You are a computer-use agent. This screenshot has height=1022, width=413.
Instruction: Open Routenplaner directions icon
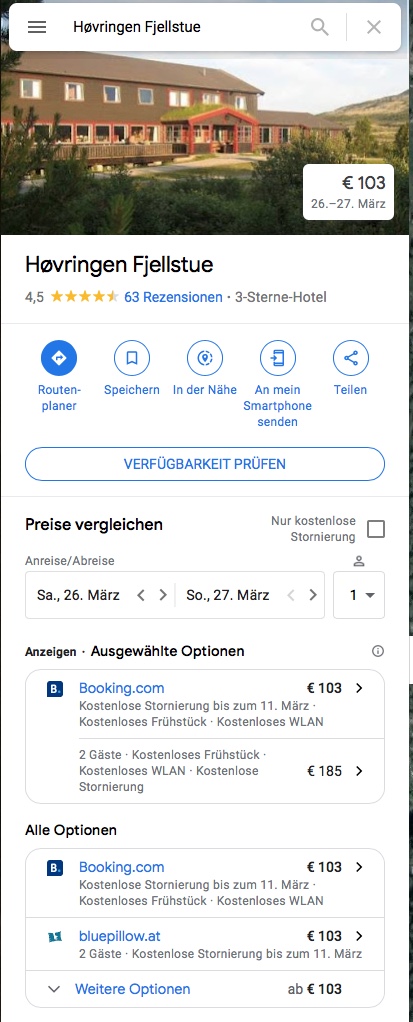point(59,358)
